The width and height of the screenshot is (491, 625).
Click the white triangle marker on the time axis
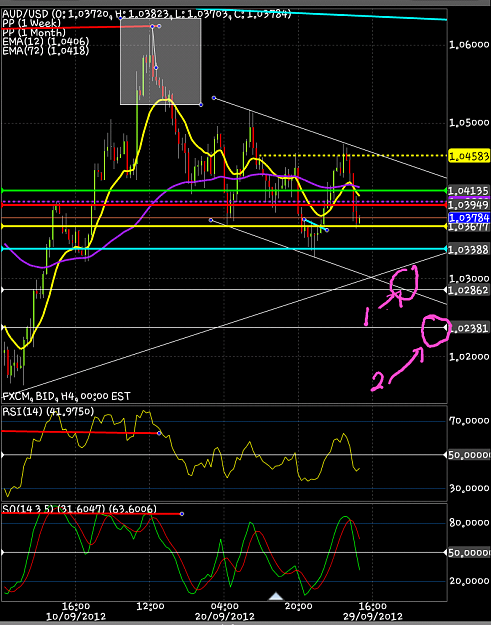(276, 597)
